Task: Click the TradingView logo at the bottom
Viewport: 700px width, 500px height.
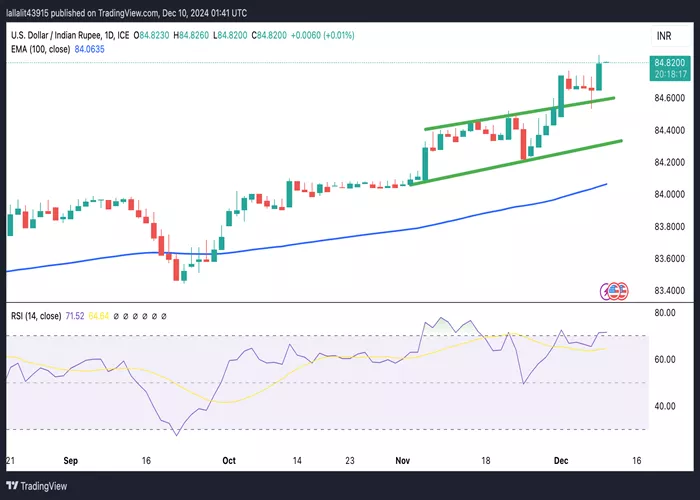Action: coord(37,486)
